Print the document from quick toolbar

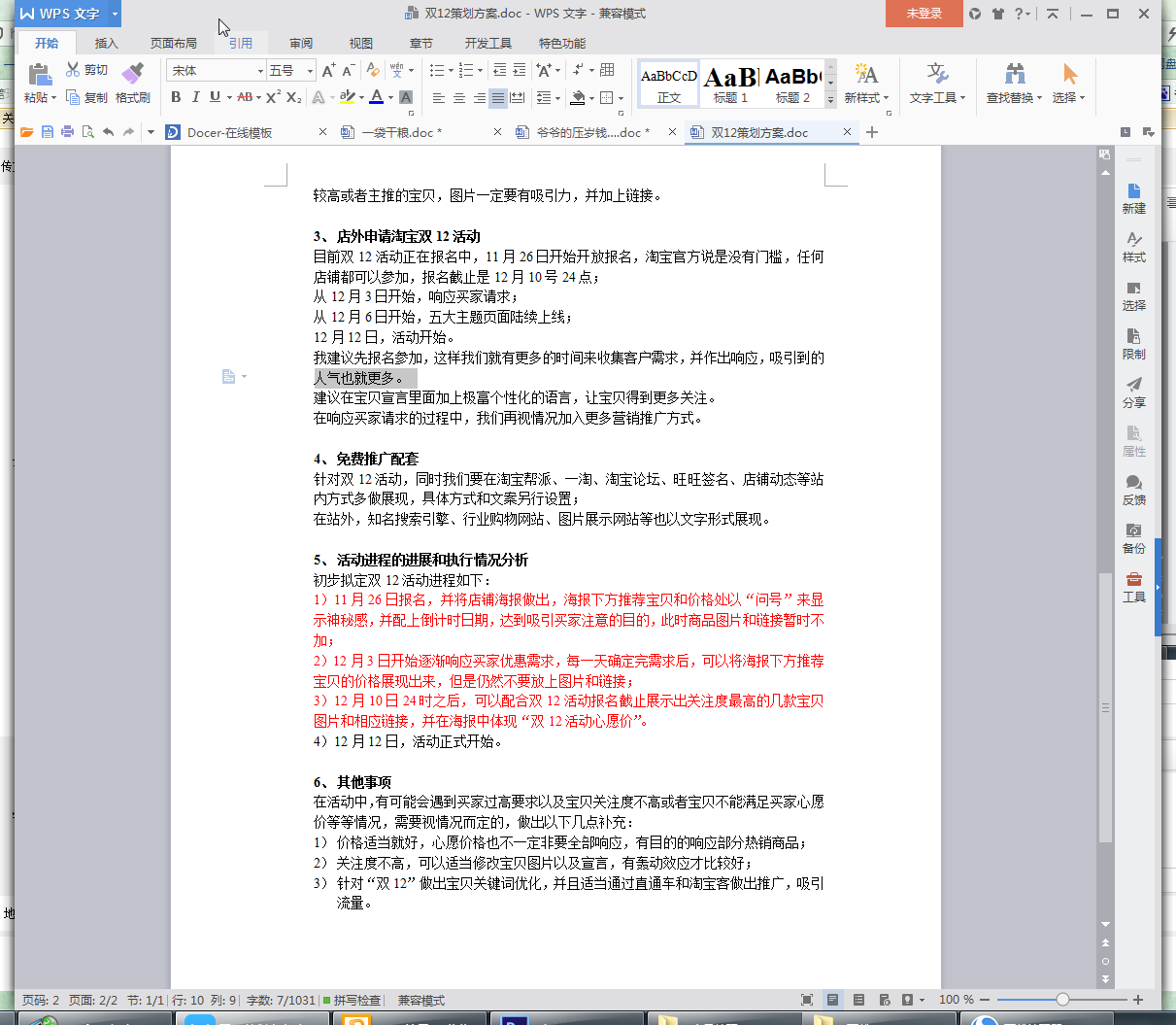(x=67, y=132)
